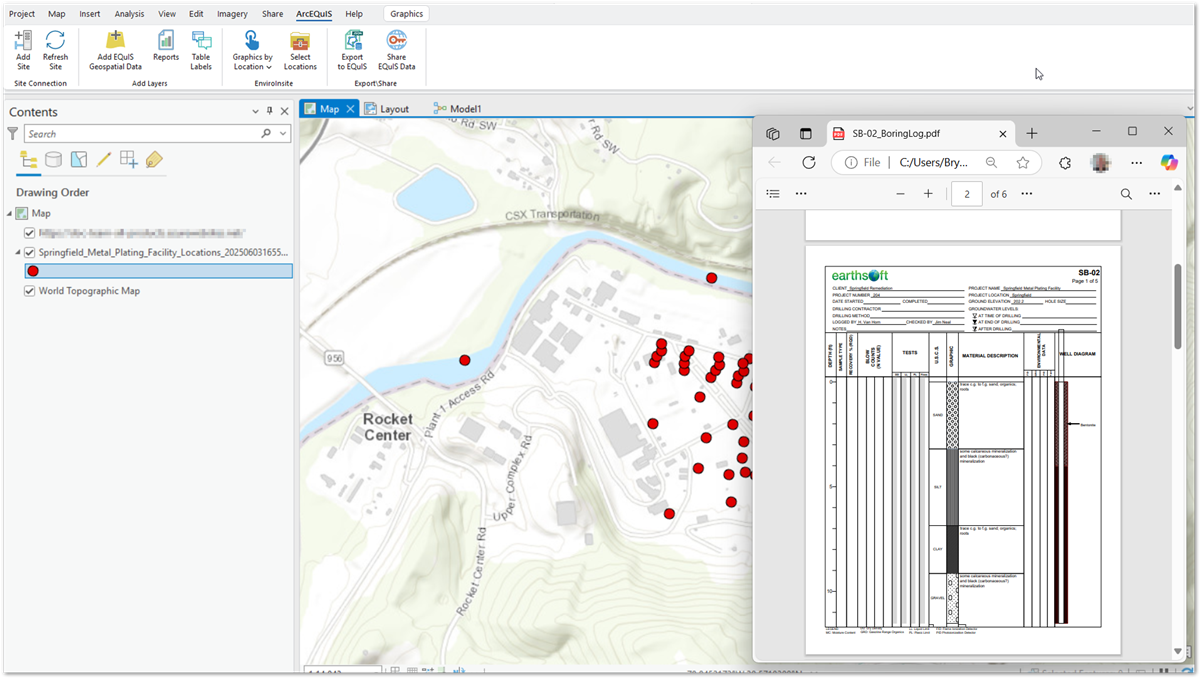Viewport: 1200px width, 678px height.
Task: Switch to the Model1 view tab
Action: click(458, 108)
